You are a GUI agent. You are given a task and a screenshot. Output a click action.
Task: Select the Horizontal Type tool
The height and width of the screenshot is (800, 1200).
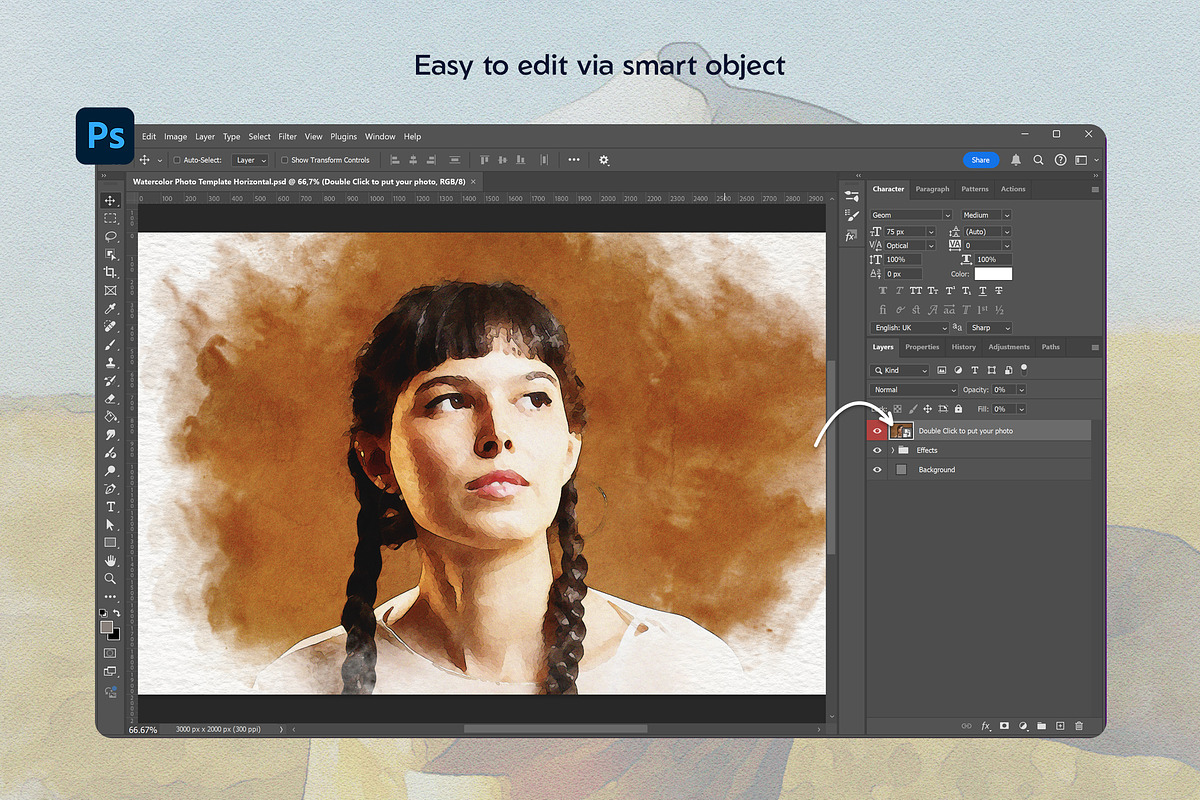point(110,507)
